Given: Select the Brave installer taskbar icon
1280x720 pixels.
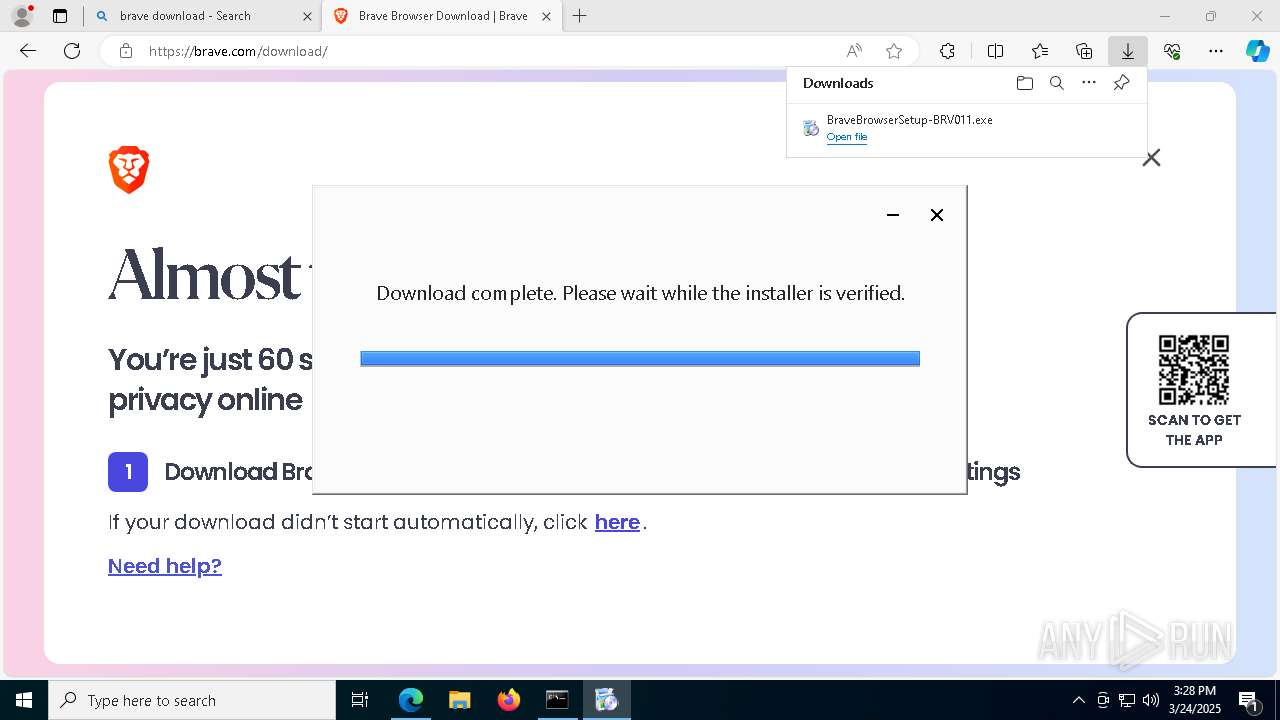Looking at the screenshot, I should [x=606, y=700].
